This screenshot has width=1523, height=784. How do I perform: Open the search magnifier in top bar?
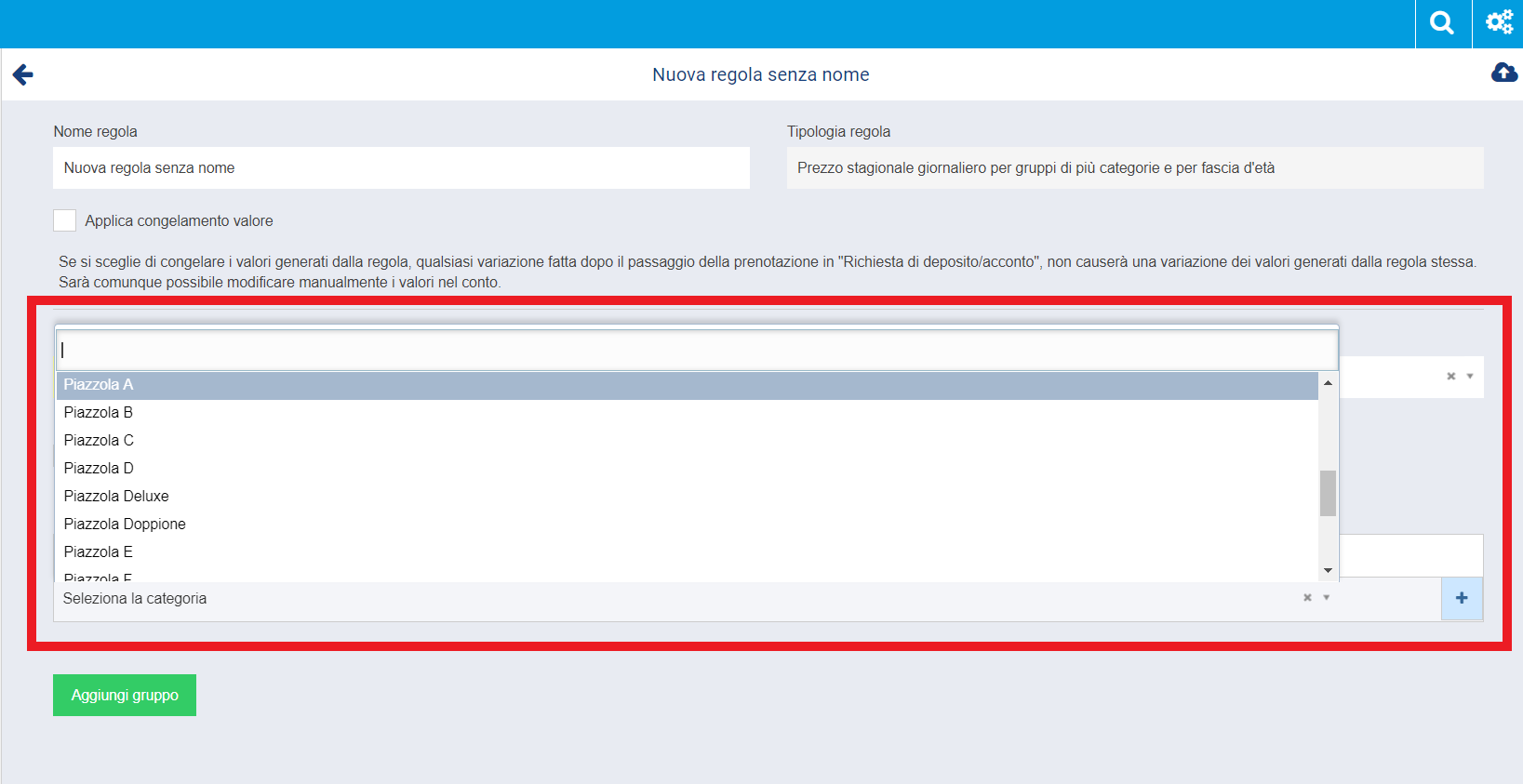pos(1442,23)
